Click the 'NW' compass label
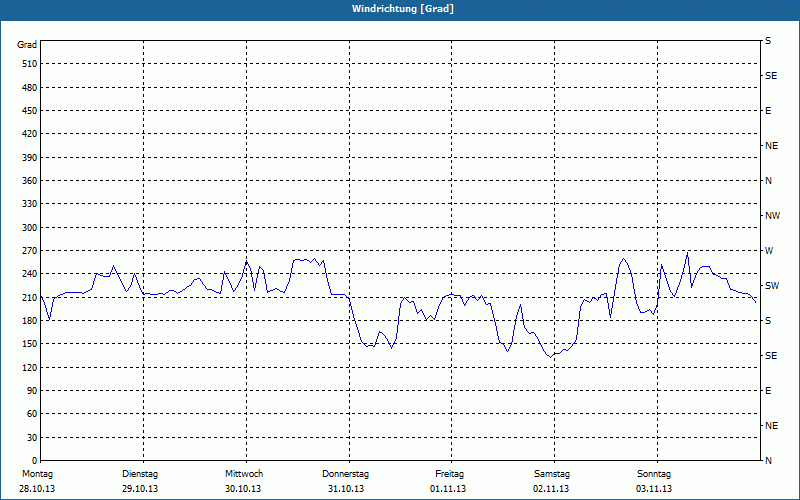The image size is (800, 500). click(772, 216)
